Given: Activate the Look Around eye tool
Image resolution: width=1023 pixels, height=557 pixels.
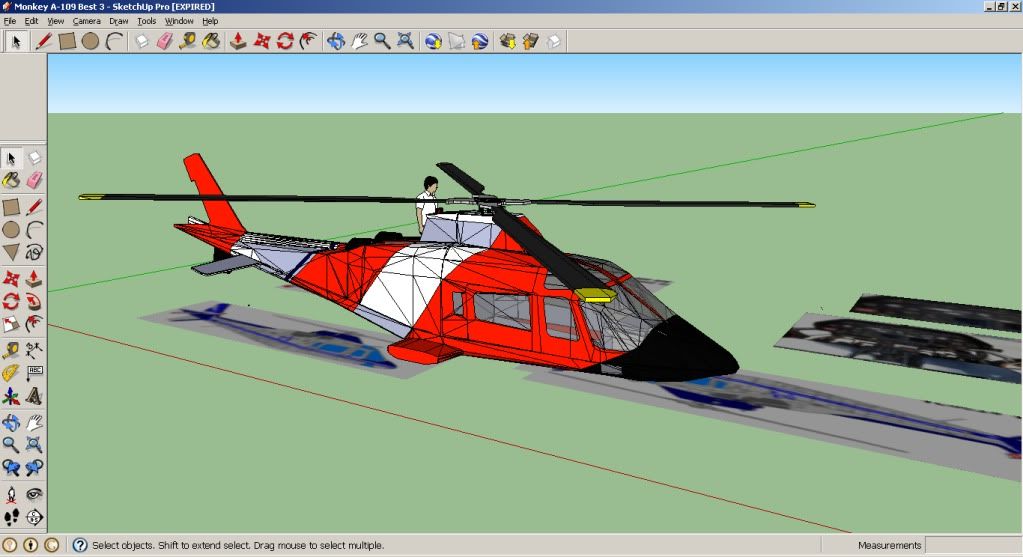Looking at the screenshot, I should click(34, 494).
